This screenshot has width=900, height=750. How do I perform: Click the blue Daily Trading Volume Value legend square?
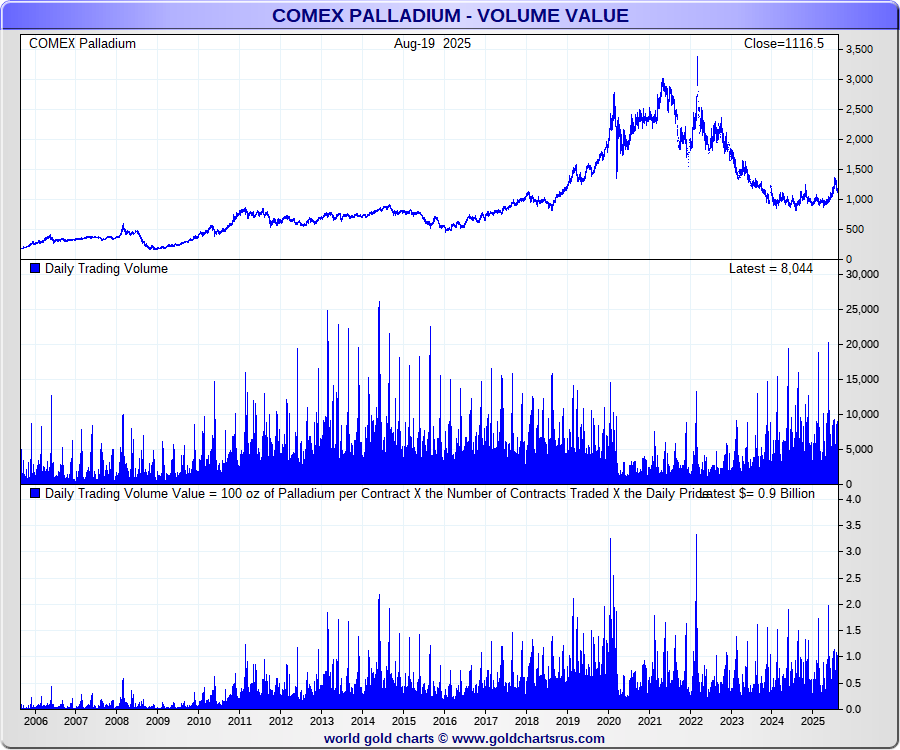(x=35, y=493)
